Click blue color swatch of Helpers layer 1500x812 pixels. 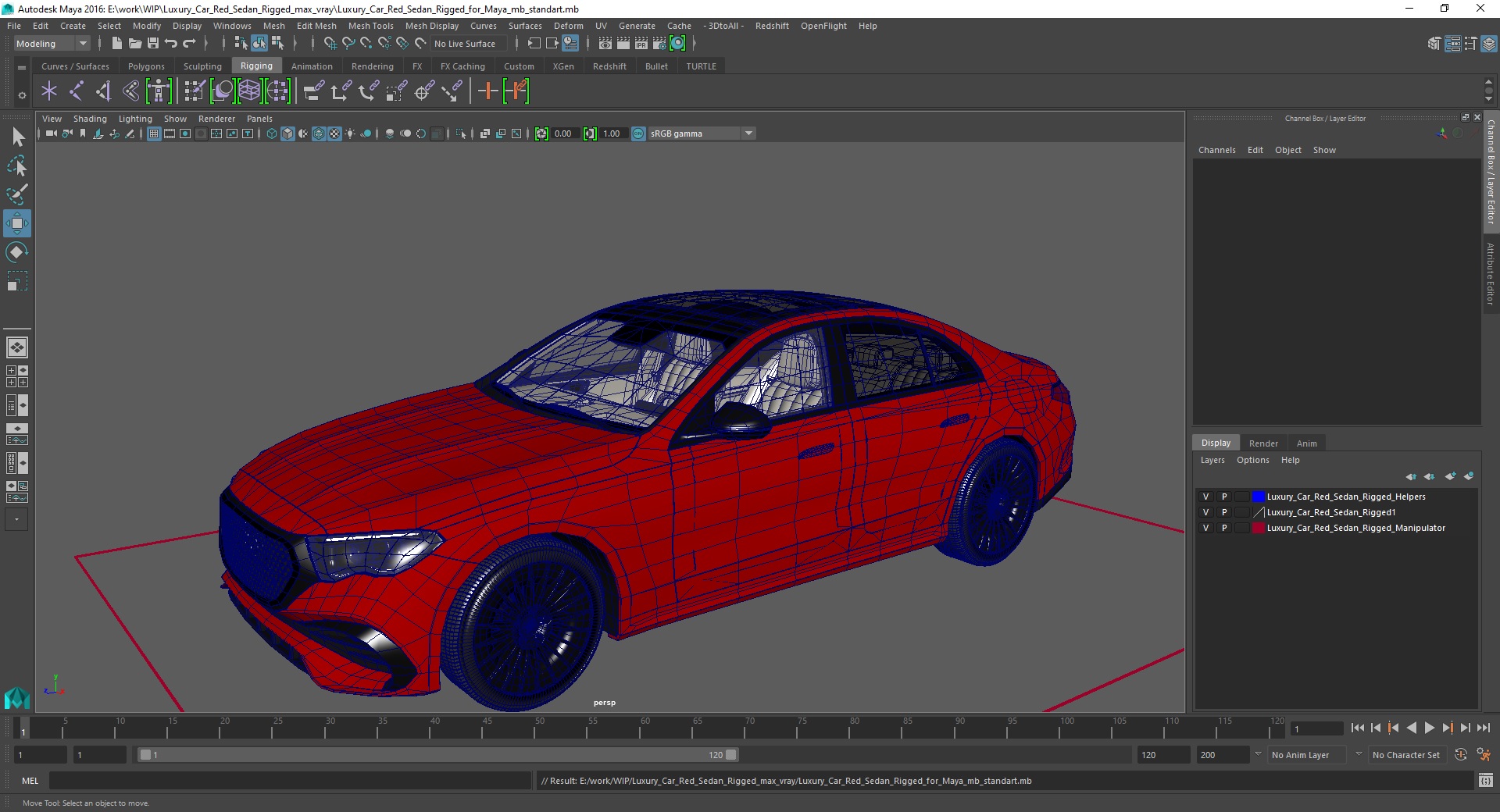tap(1258, 497)
